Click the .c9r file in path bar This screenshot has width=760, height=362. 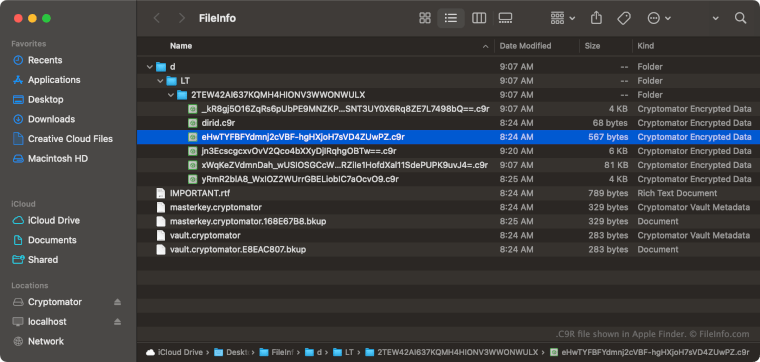tap(649, 352)
